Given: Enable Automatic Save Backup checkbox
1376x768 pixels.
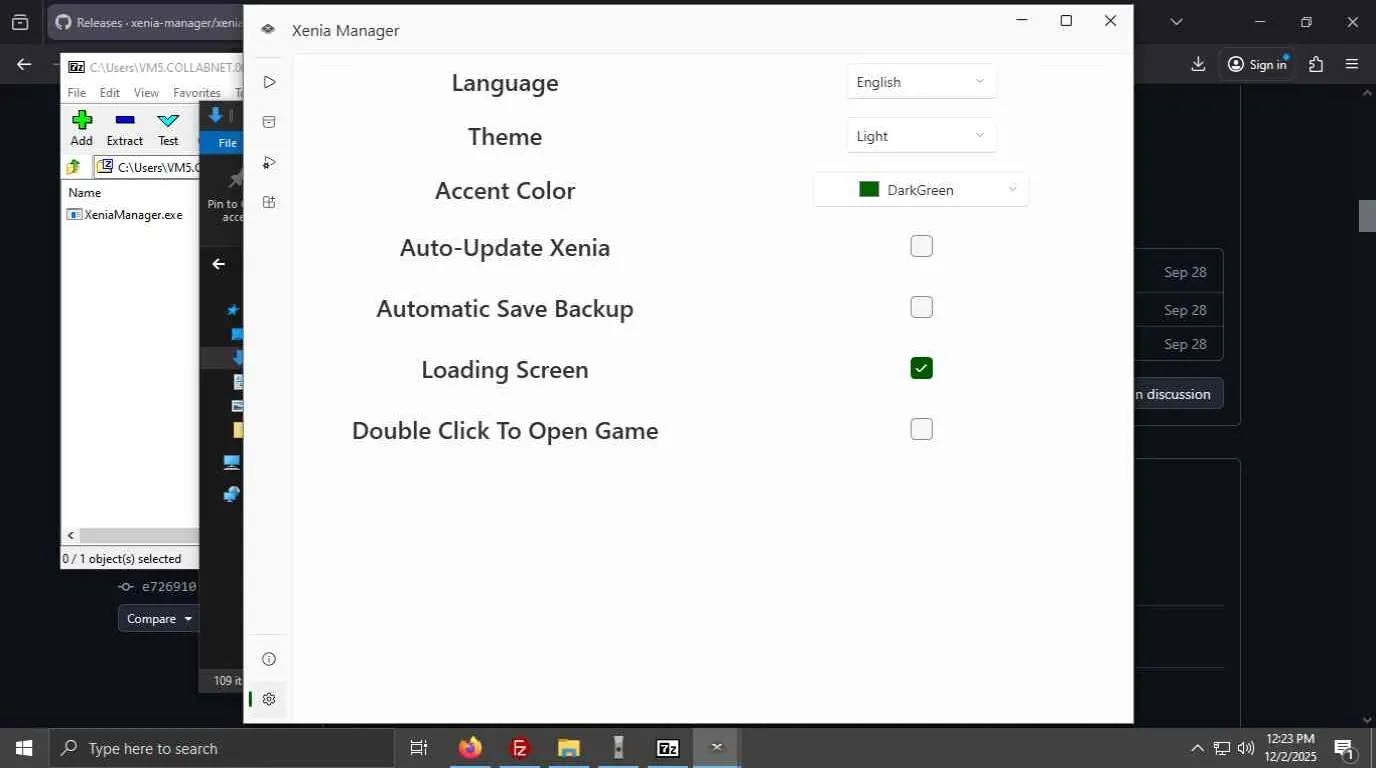Looking at the screenshot, I should pyautogui.click(x=921, y=307).
